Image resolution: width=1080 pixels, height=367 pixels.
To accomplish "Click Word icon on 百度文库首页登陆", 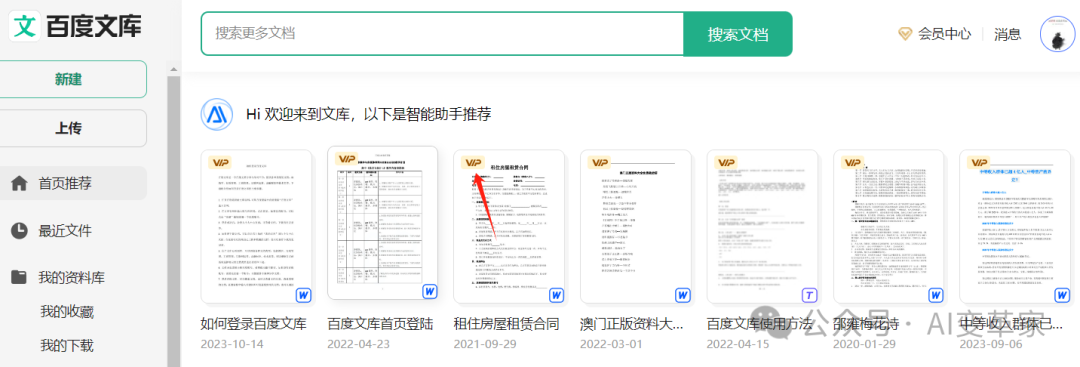I will pyautogui.click(x=430, y=292).
